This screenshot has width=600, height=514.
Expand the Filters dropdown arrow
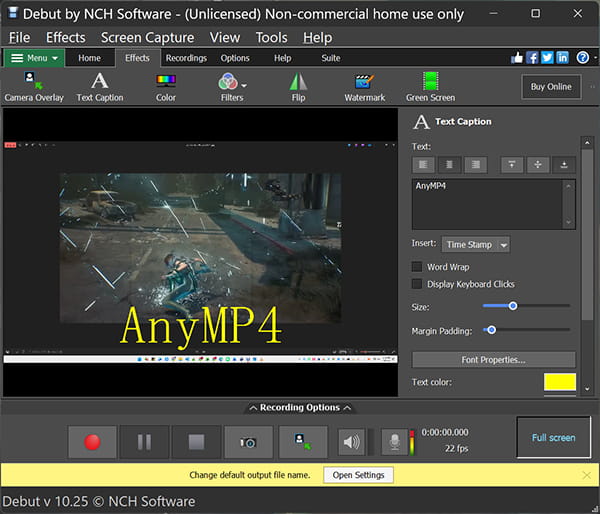click(244, 86)
